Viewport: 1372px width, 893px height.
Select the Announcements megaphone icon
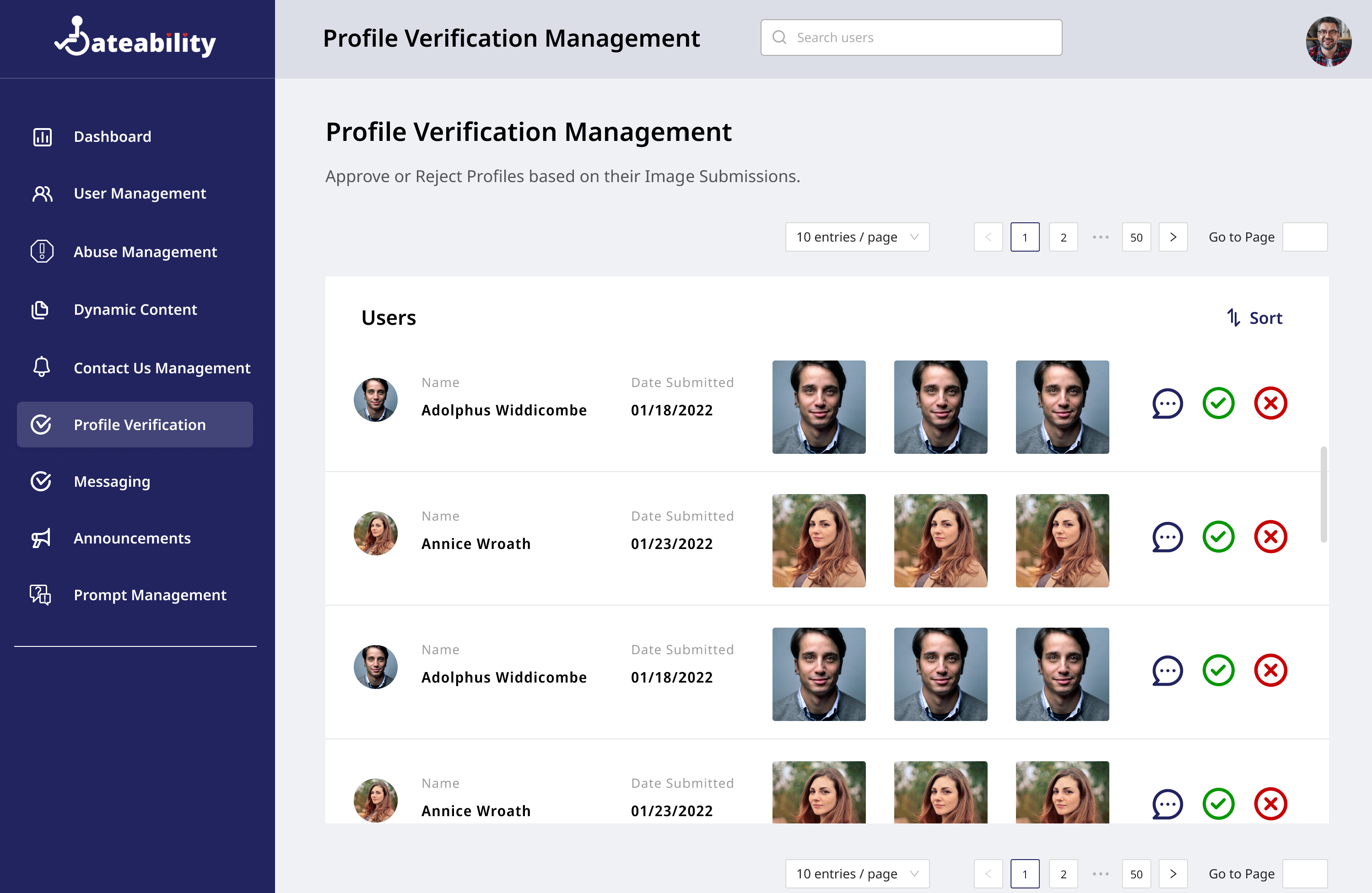(41, 538)
